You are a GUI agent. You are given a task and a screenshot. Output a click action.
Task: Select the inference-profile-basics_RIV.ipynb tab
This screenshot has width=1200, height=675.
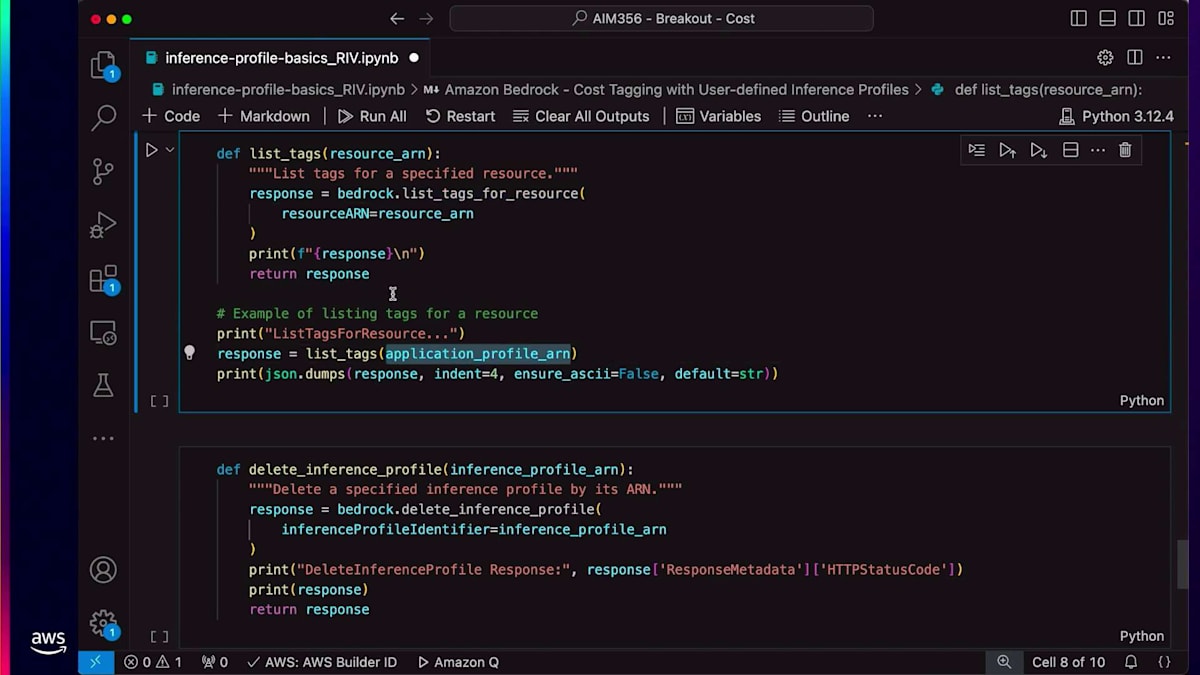280,58
